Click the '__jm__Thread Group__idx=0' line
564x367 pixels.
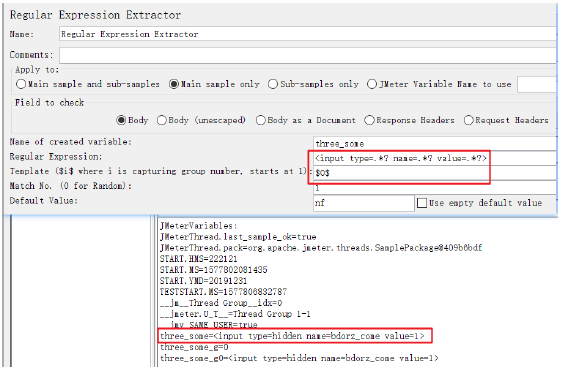[221, 303]
